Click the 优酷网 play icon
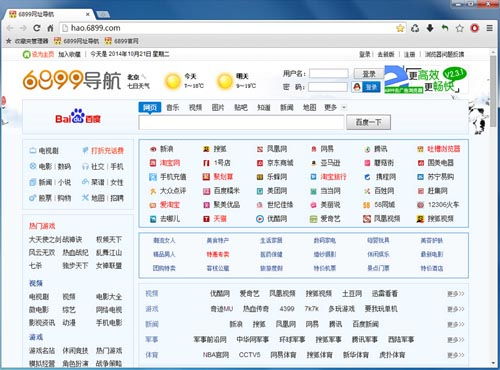Image resolution: width=500 pixels, height=370 pixels. tap(260, 219)
